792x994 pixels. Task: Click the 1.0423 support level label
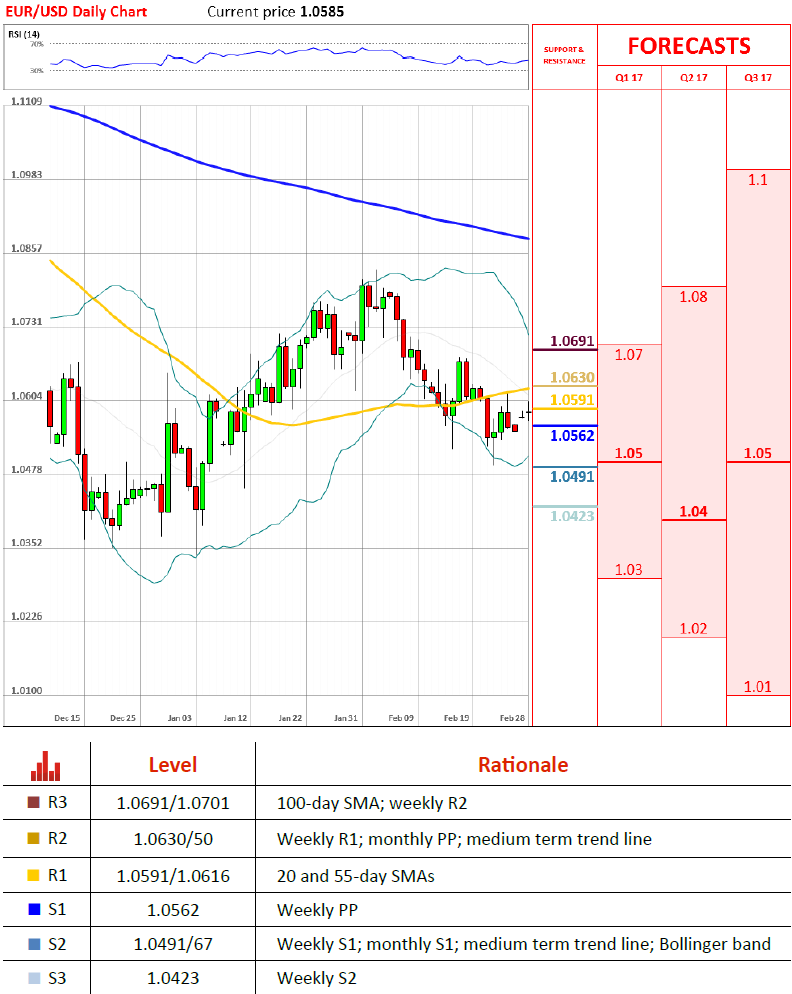click(572, 516)
